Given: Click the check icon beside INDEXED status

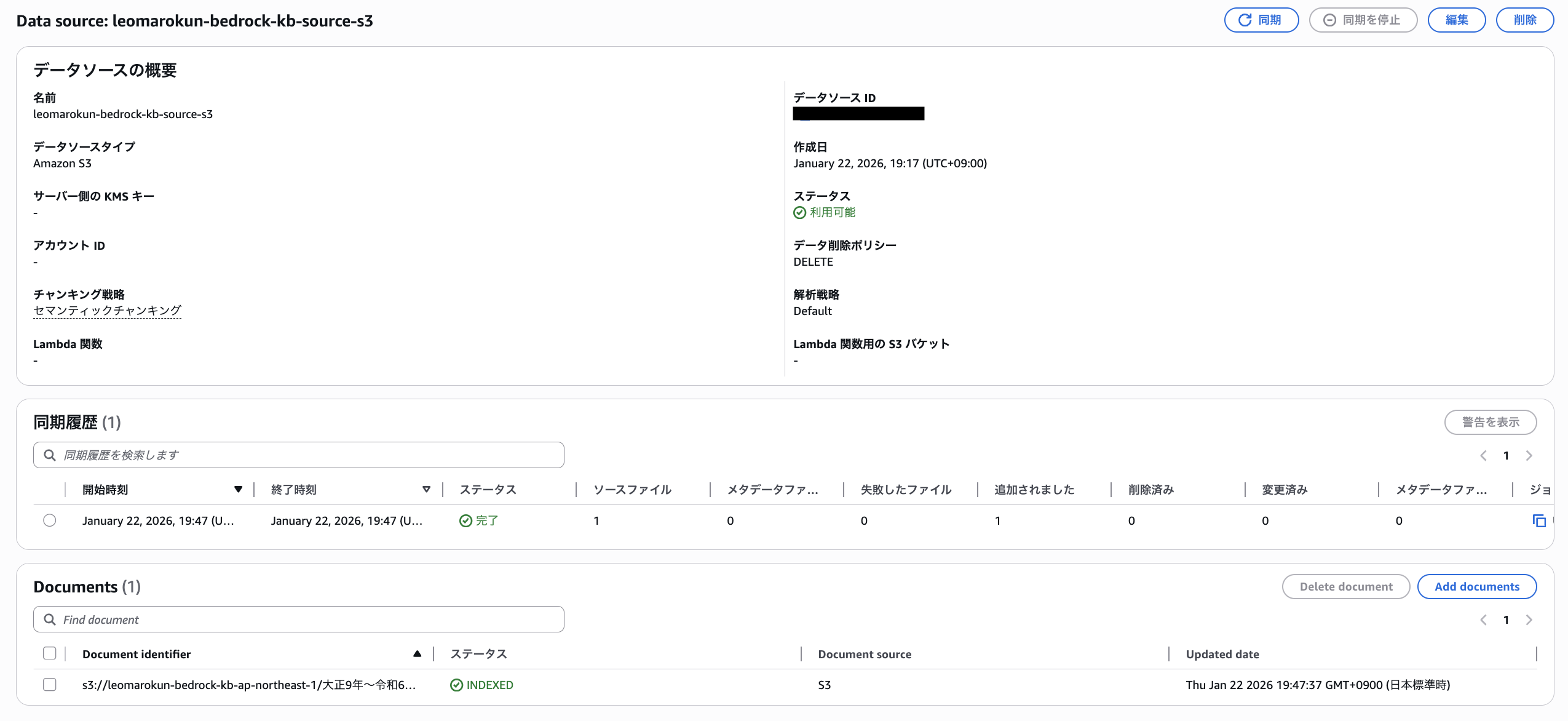Looking at the screenshot, I should 457,685.
